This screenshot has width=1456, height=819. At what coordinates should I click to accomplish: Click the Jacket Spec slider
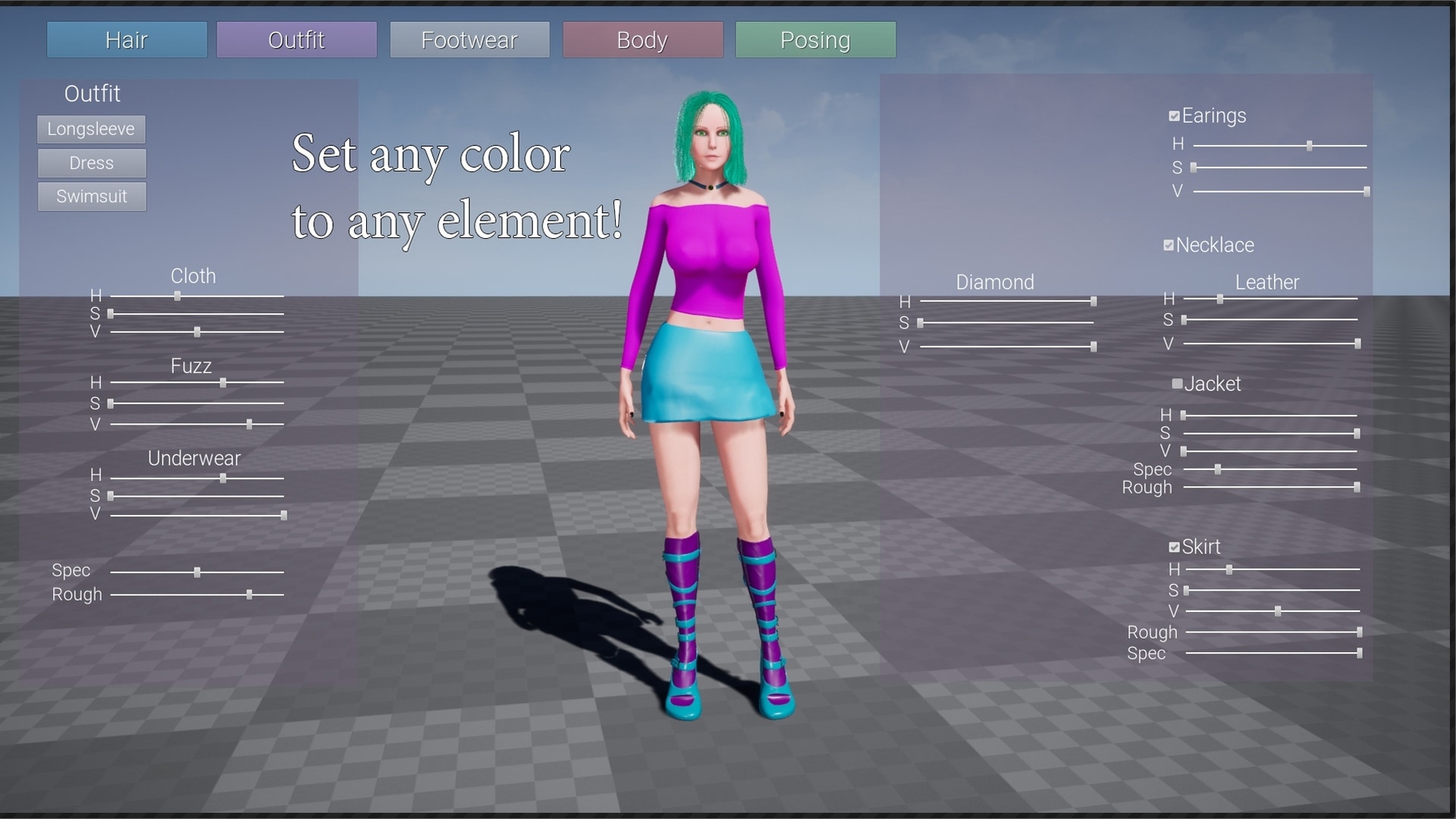[1270, 469]
